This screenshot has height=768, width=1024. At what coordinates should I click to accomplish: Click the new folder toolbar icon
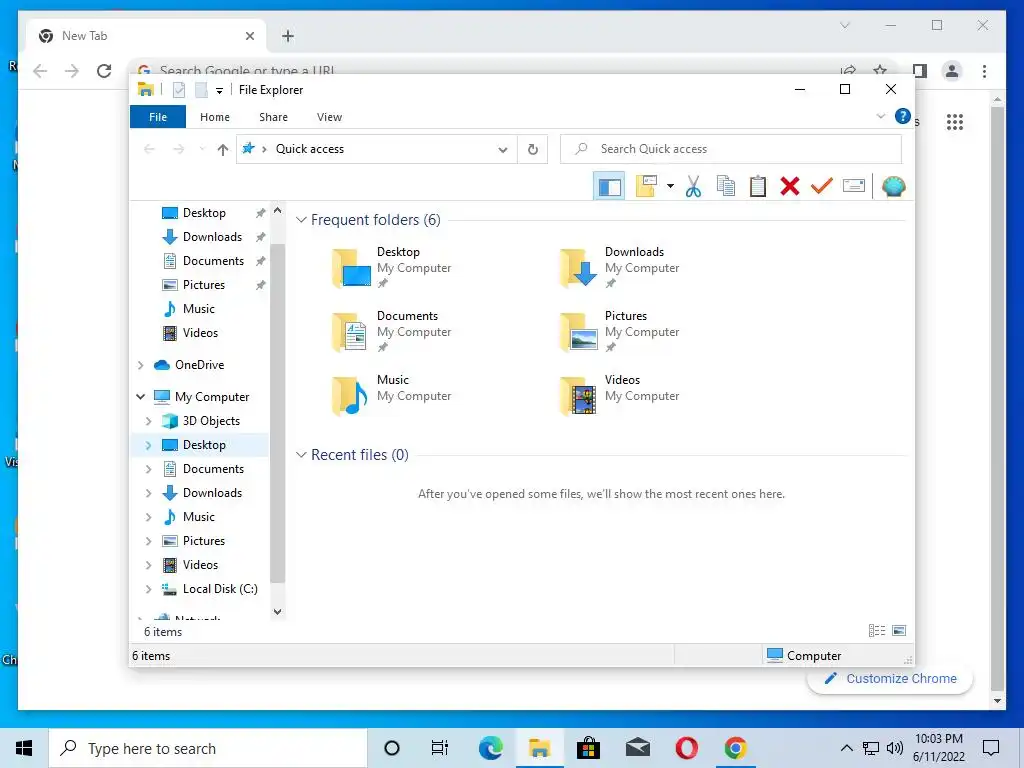coord(646,186)
